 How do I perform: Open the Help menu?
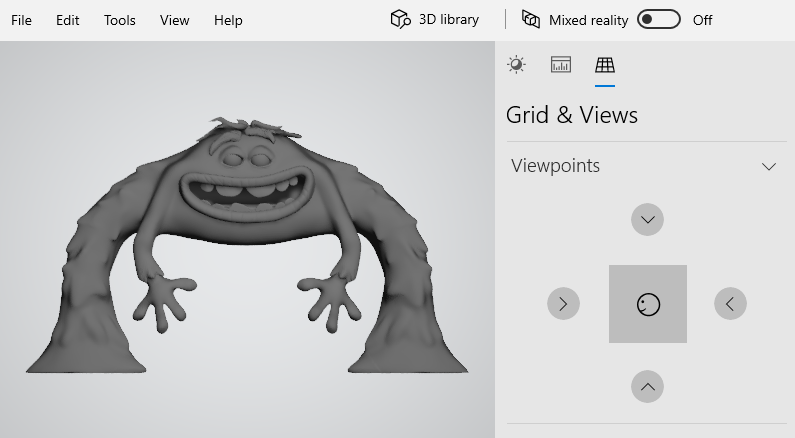(228, 20)
